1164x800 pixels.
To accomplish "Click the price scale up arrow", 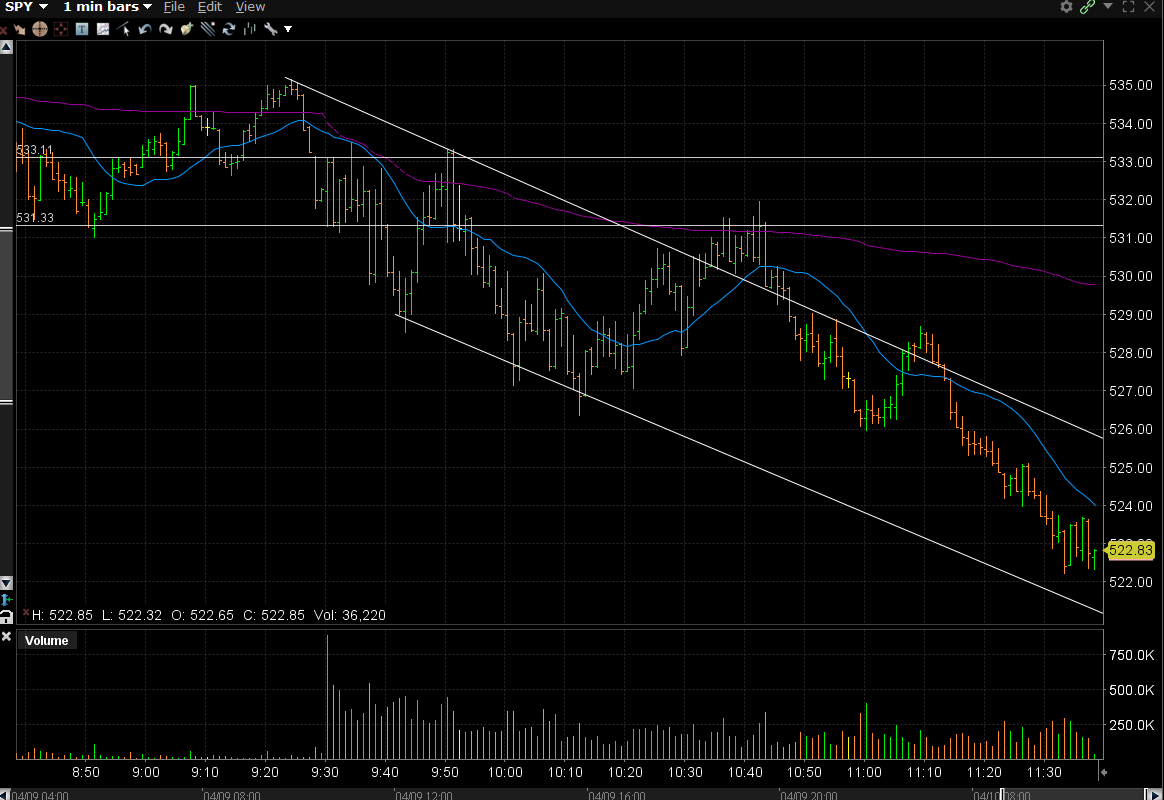I will 6,47.
